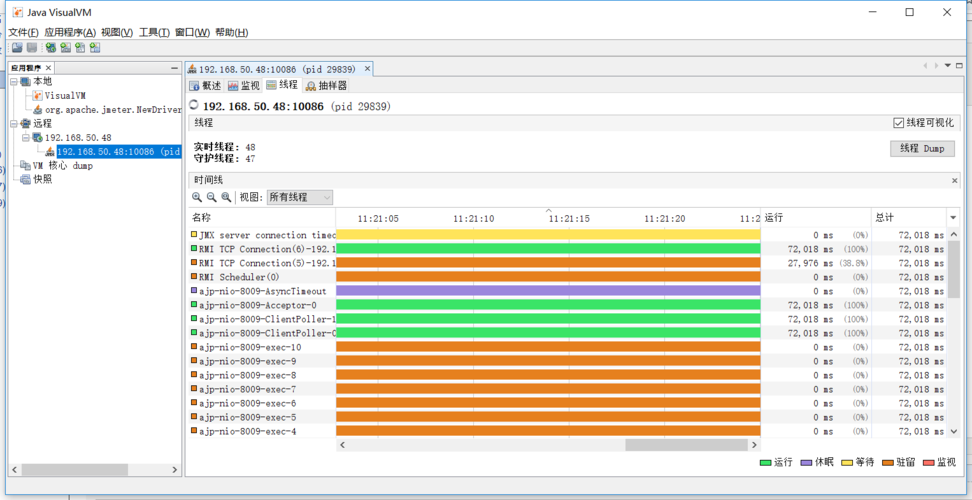
Task: Switch to the 抽样器 tab
Action: [x=326, y=86]
